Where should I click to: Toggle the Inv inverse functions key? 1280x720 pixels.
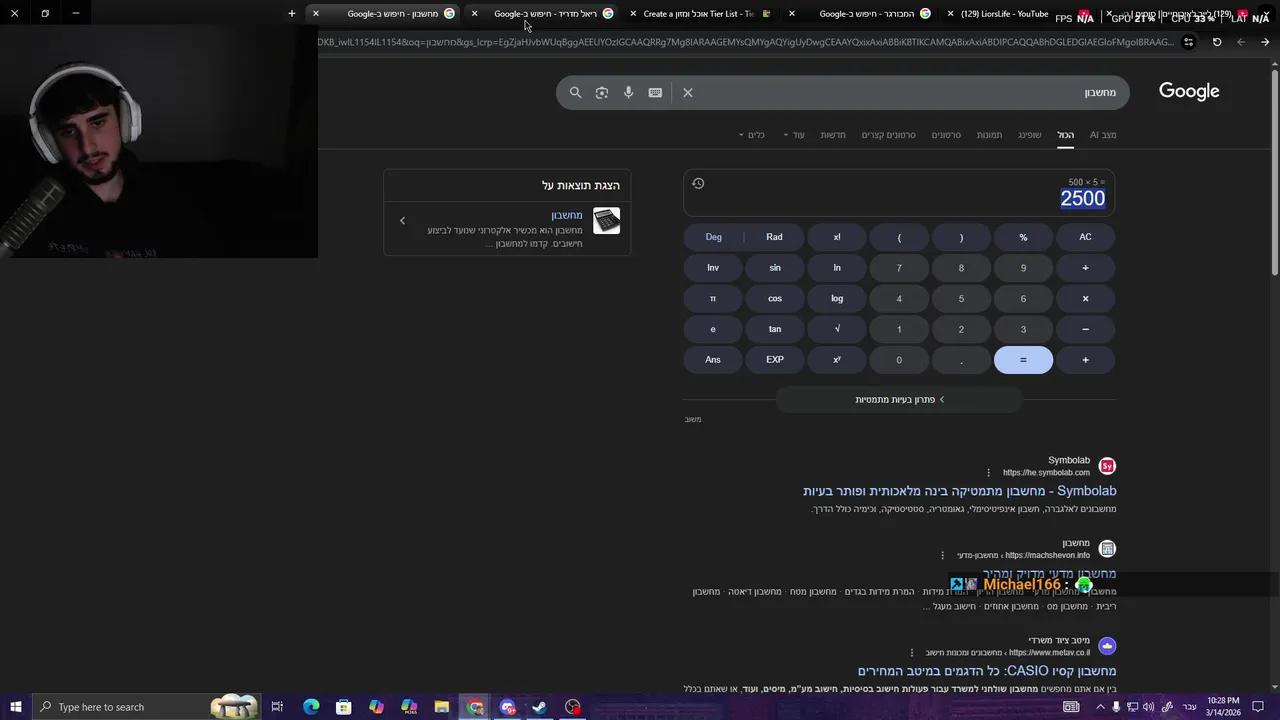coord(713,268)
